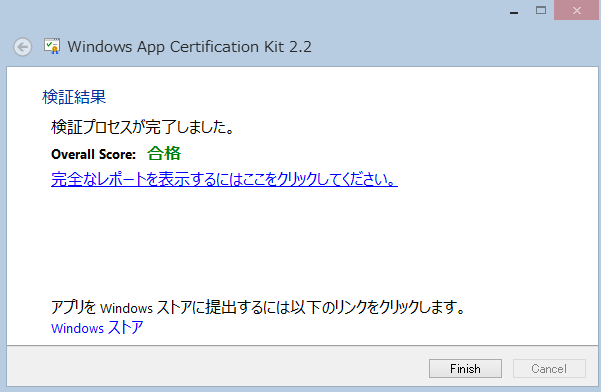Click the 2.2 version number in the title
The width and height of the screenshot is (601, 392).
pos(300,47)
